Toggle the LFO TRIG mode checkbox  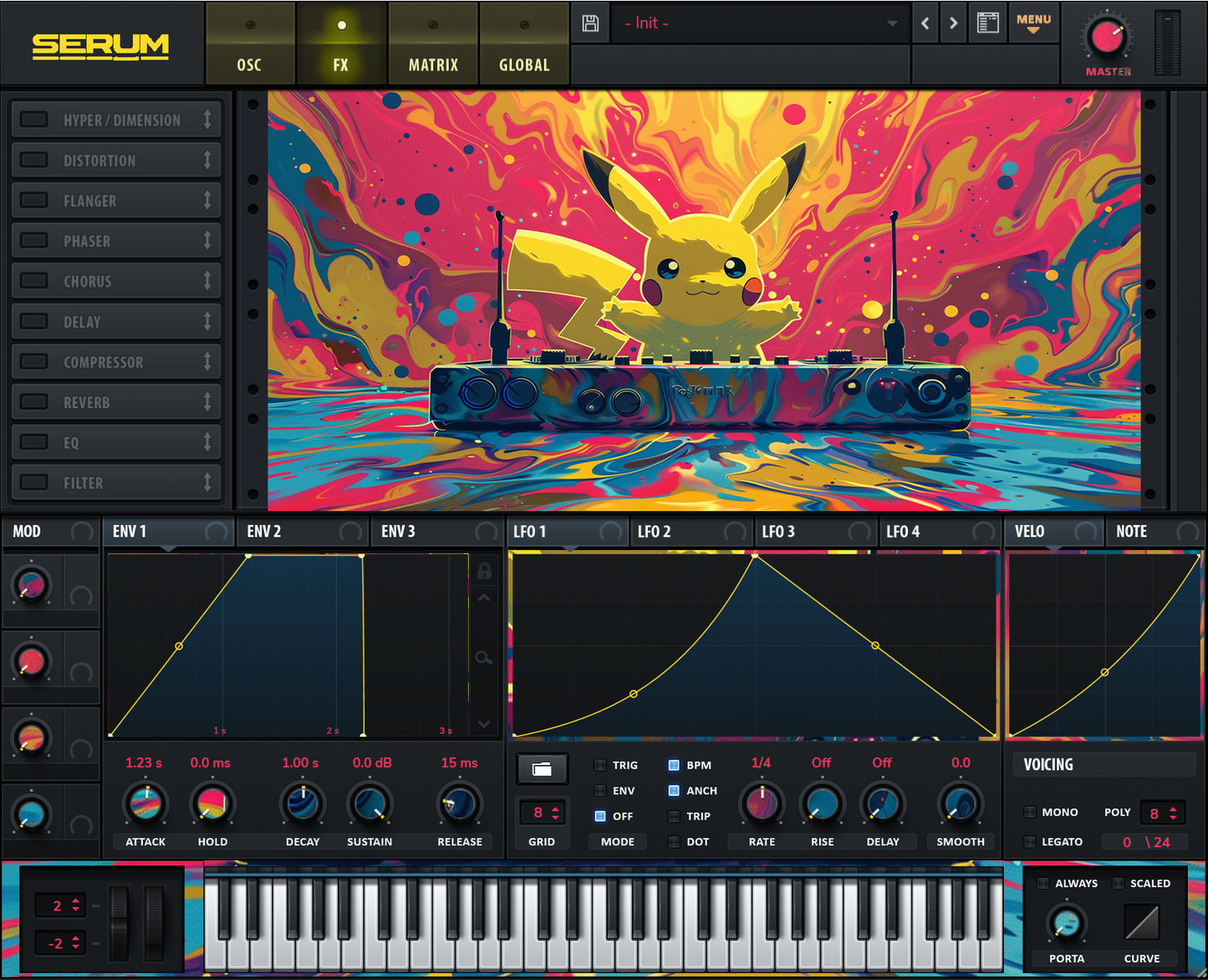pyautogui.click(x=600, y=765)
